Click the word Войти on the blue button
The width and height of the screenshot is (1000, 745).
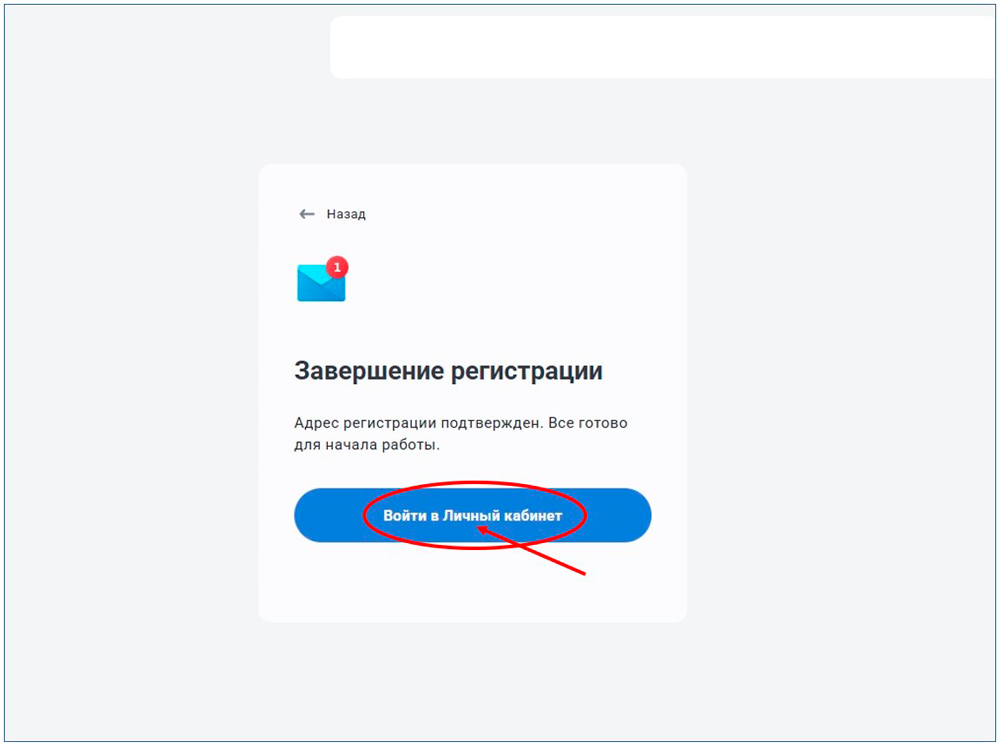404,515
